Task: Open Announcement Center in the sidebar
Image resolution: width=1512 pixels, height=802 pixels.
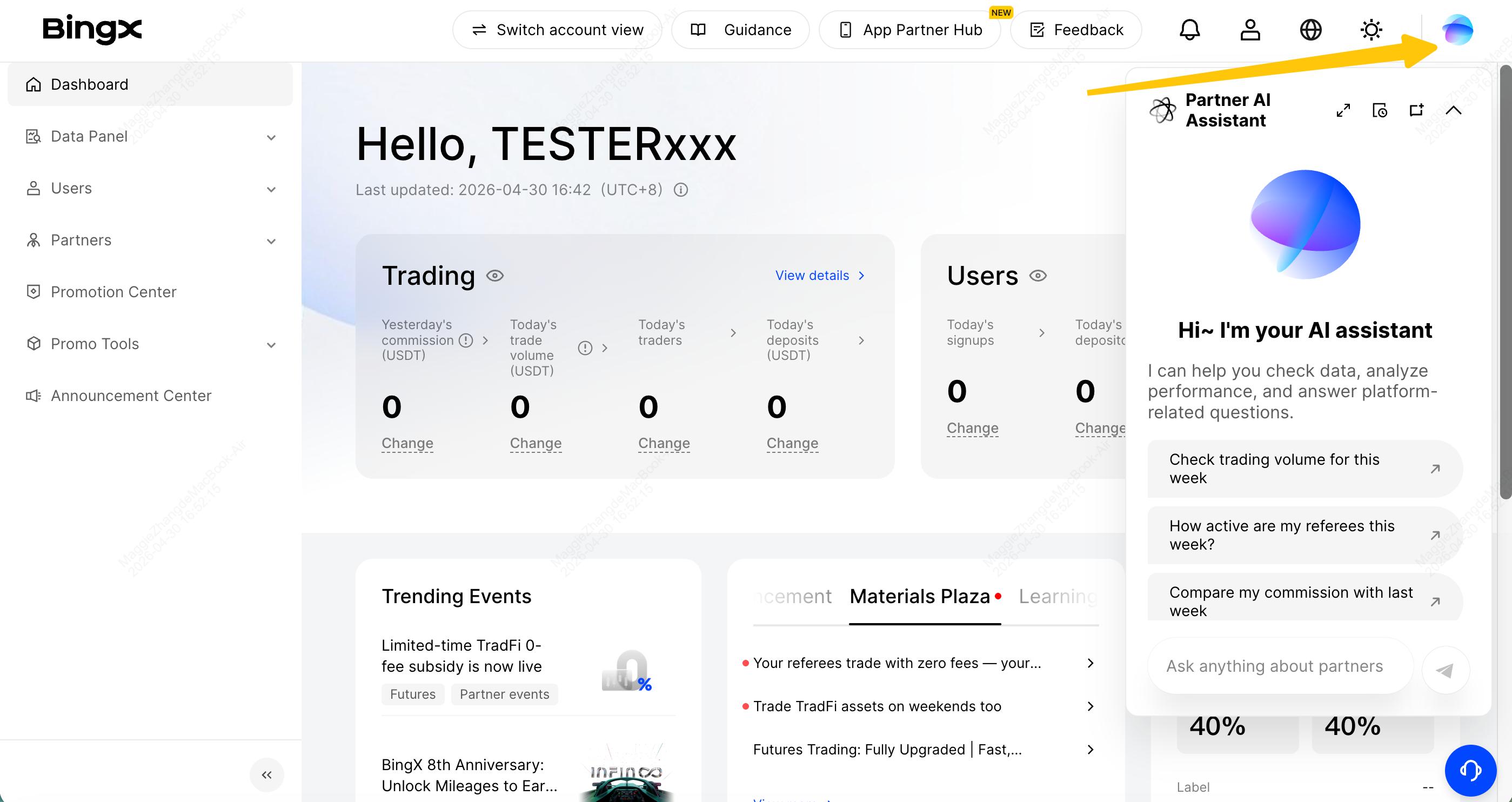Action: pyautogui.click(x=150, y=396)
